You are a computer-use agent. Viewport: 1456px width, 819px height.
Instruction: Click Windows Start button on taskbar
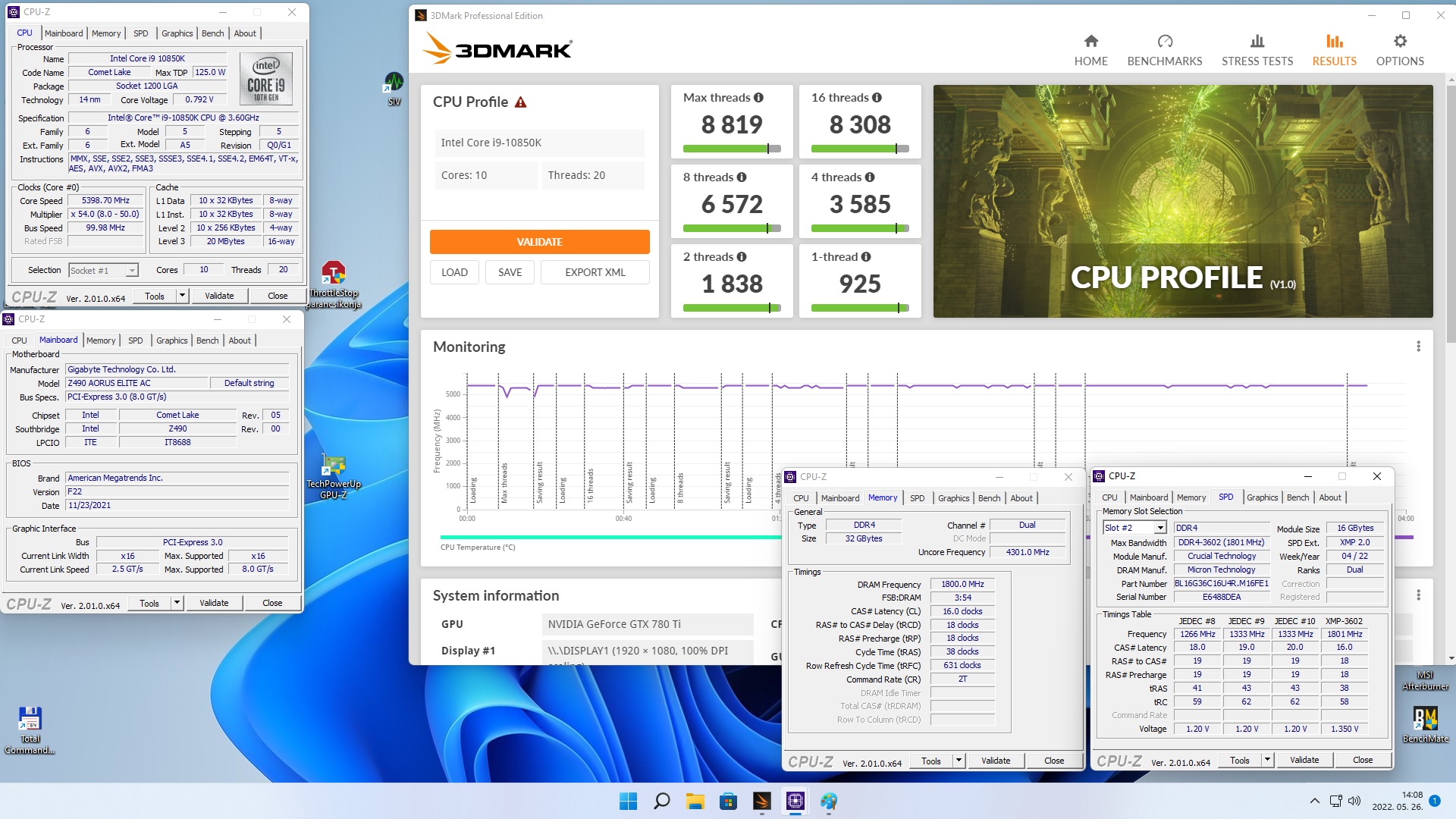628,801
